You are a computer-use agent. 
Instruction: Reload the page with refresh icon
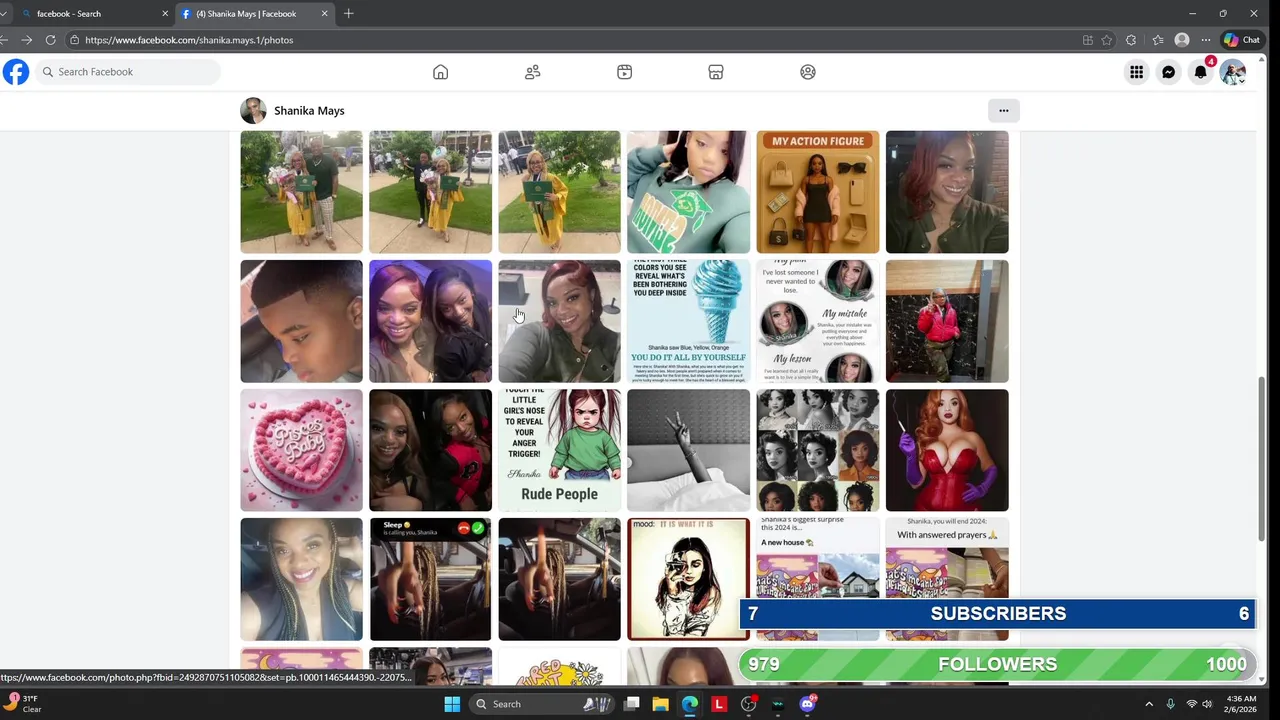coord(50,40)
